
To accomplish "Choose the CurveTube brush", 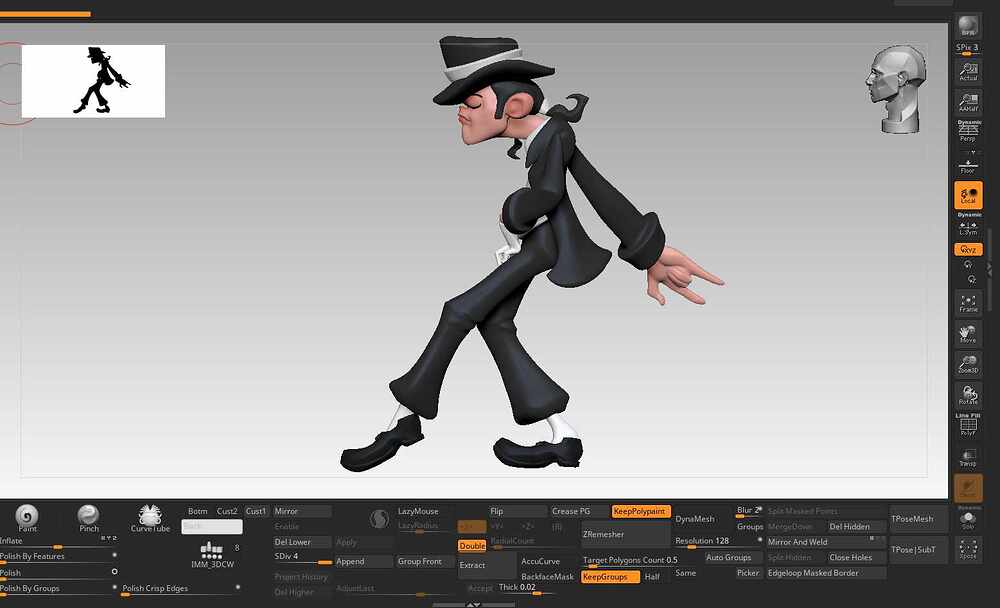I will (x=150, y=517).
